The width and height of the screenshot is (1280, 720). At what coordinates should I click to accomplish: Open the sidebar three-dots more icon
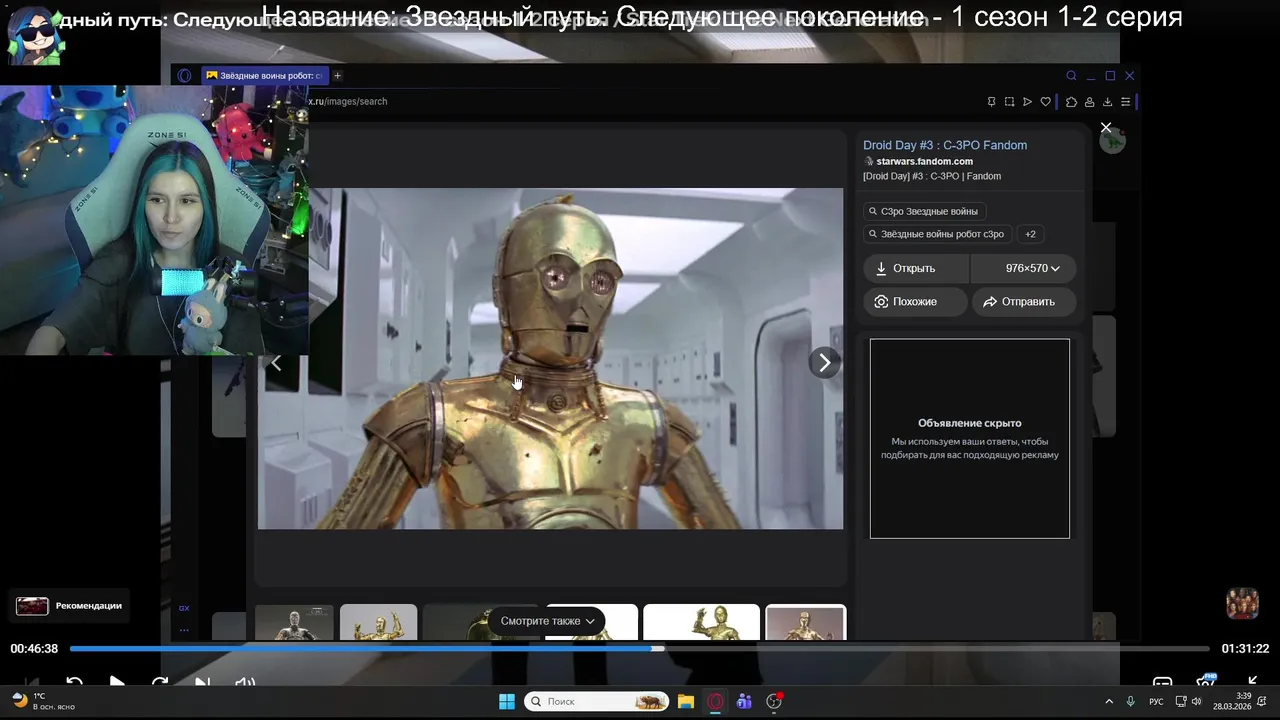tap(184, 630)
